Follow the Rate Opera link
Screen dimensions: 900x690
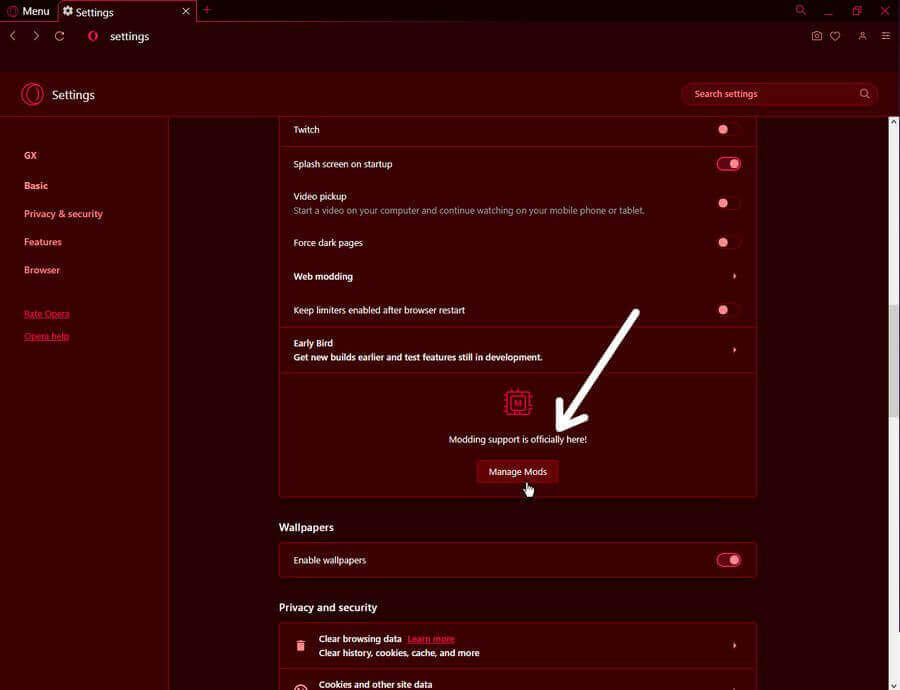point(46,314)
